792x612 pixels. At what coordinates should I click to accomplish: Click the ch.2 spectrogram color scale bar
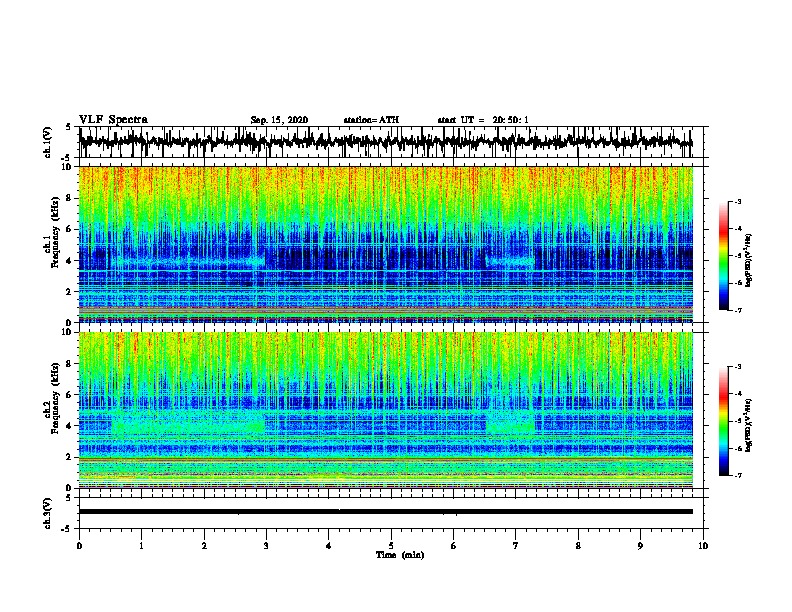[x=724, y=421]
